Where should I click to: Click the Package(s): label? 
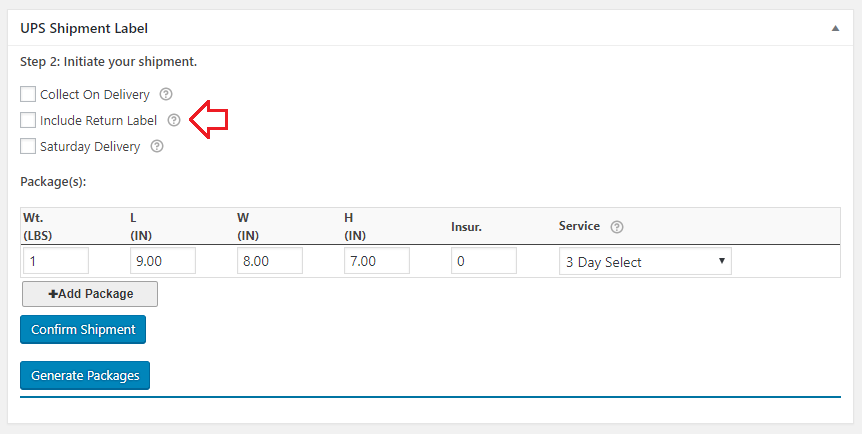tap(53, 182)
